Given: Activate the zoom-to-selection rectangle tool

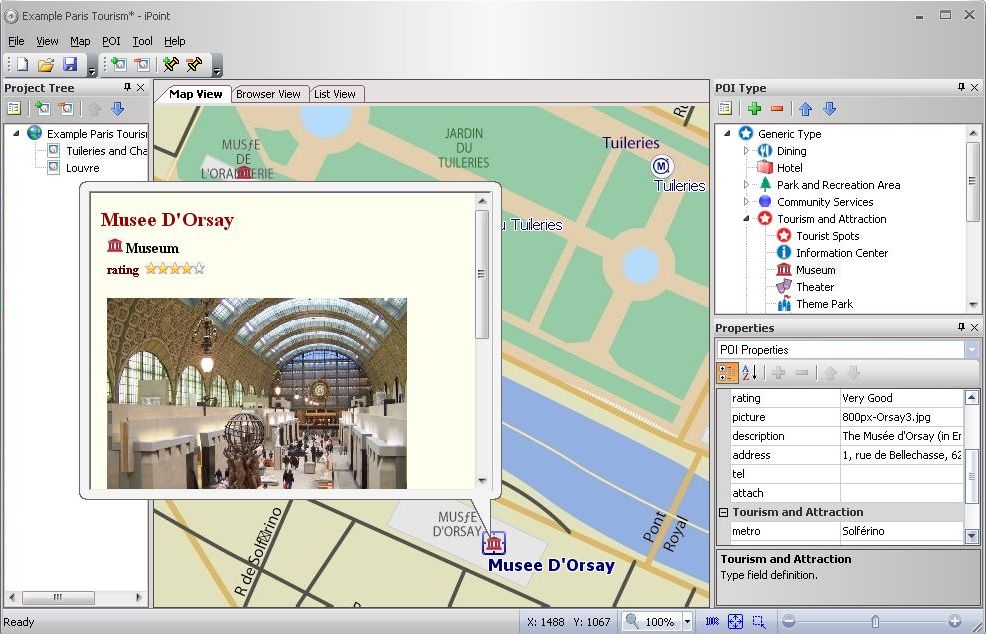Looking at the screenshot, I should tap(759, 621).
